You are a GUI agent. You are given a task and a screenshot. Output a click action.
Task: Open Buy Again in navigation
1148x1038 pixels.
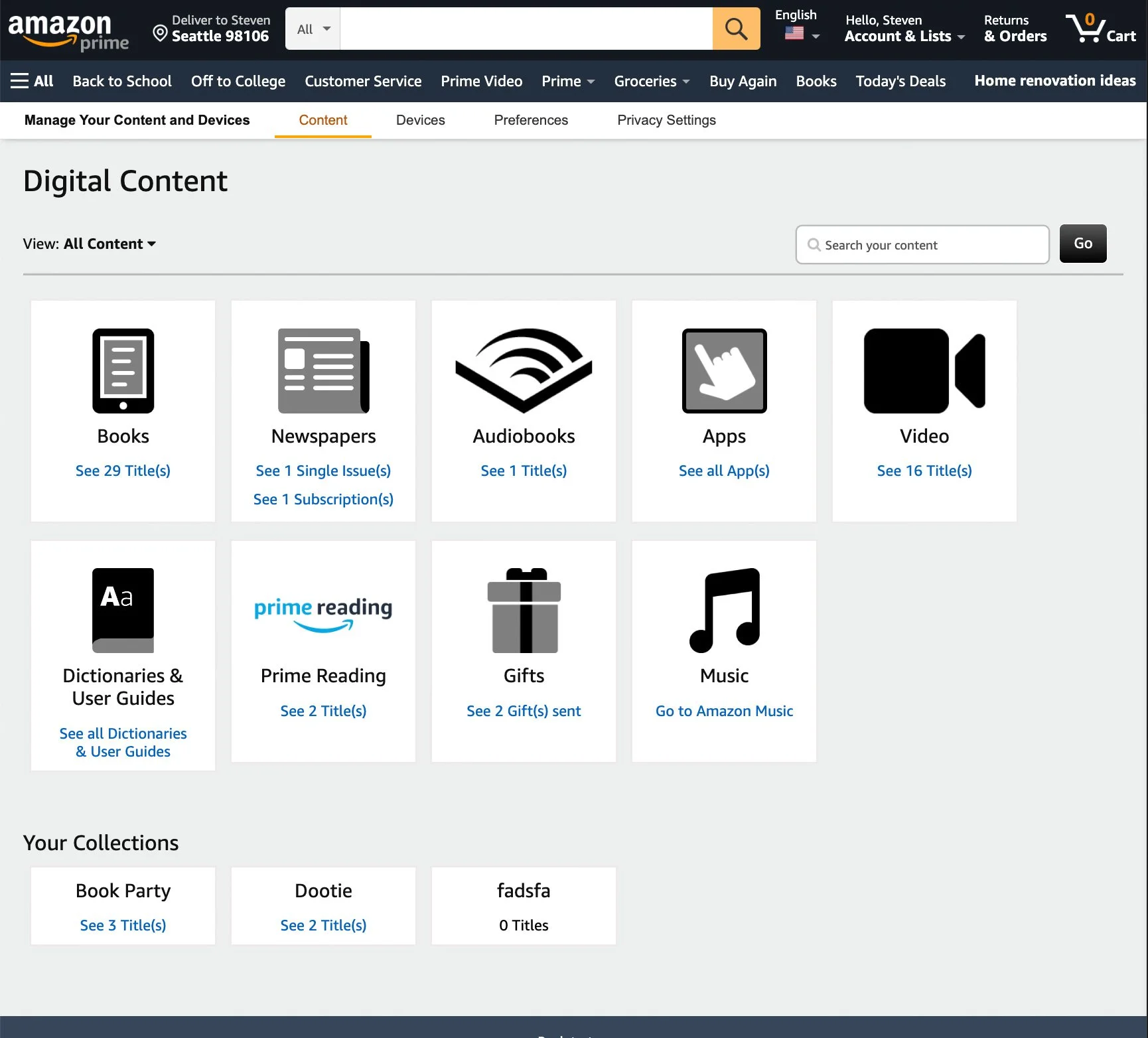[x=743, y=81]
